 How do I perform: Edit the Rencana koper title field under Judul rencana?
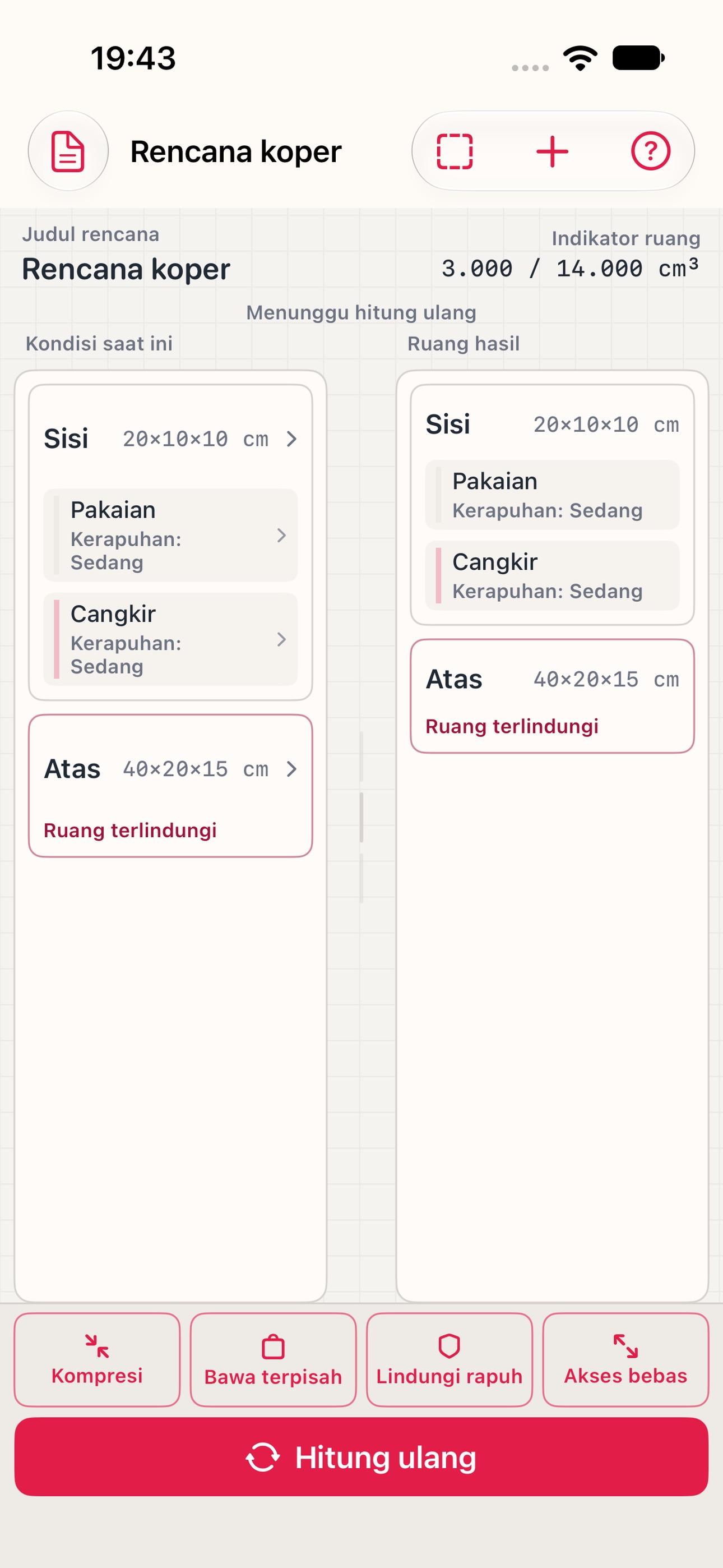[126, 269]
